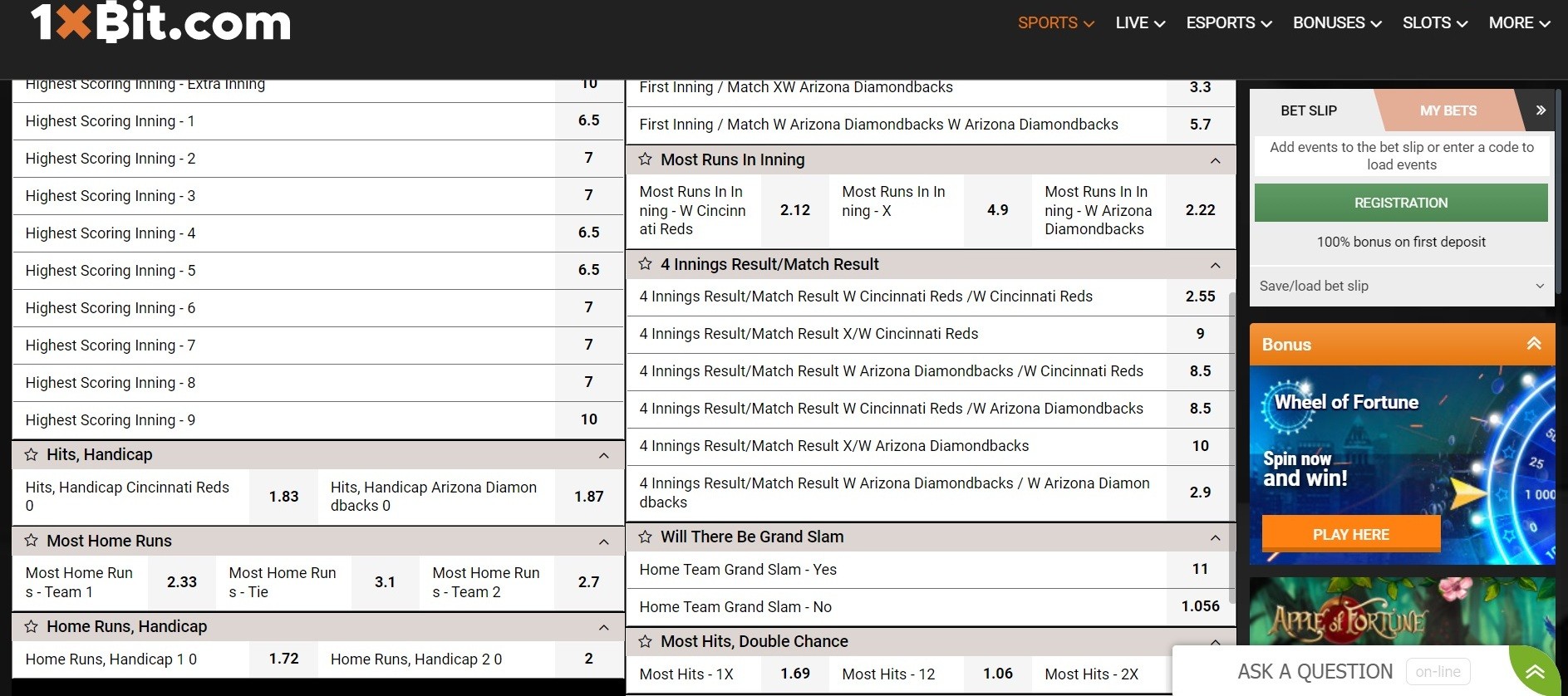
Task: Select Most Runs In Inning - X odds 4.9
Action: 997,210
